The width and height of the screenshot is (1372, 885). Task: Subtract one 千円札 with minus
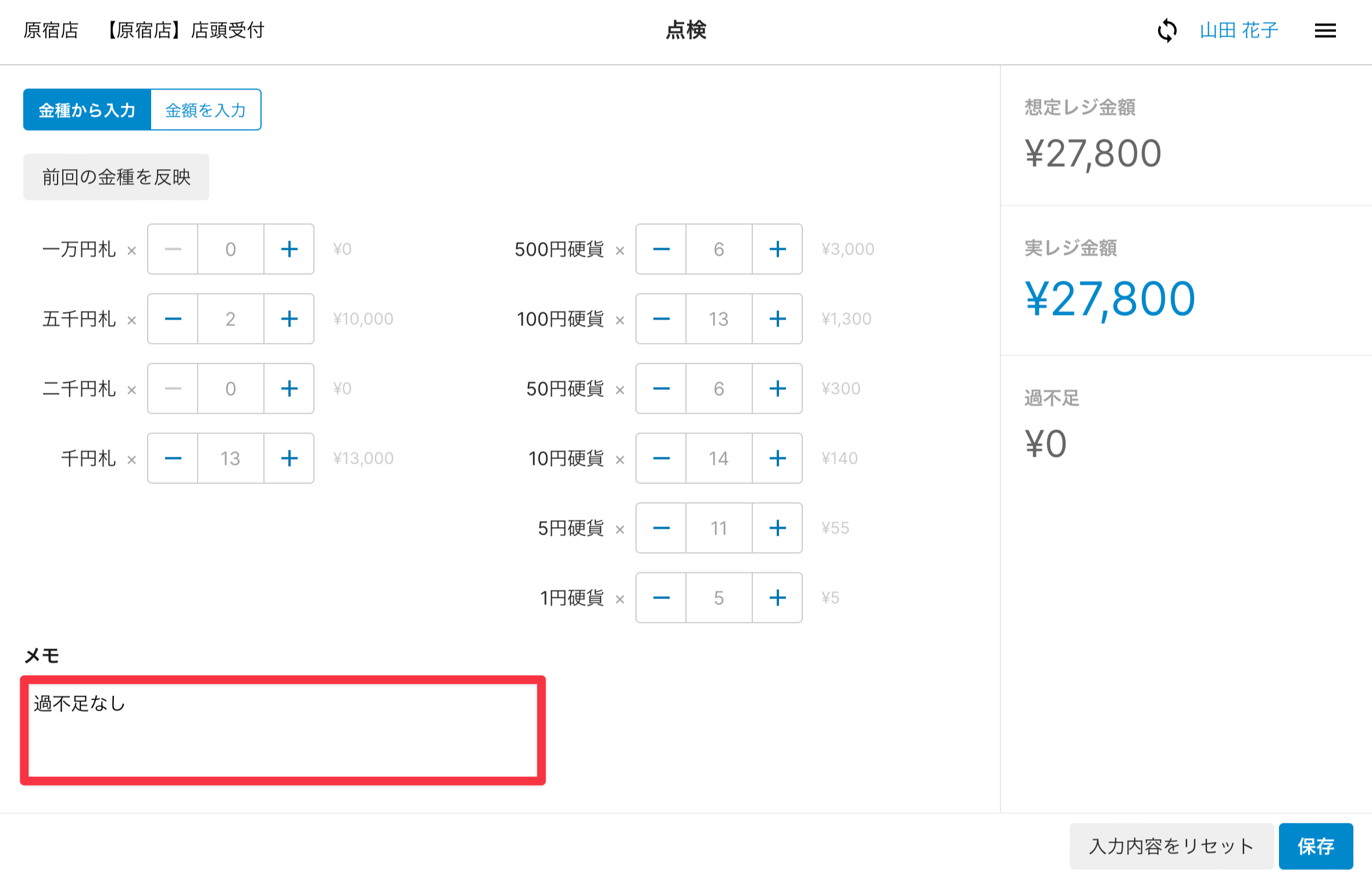[173, 458]
